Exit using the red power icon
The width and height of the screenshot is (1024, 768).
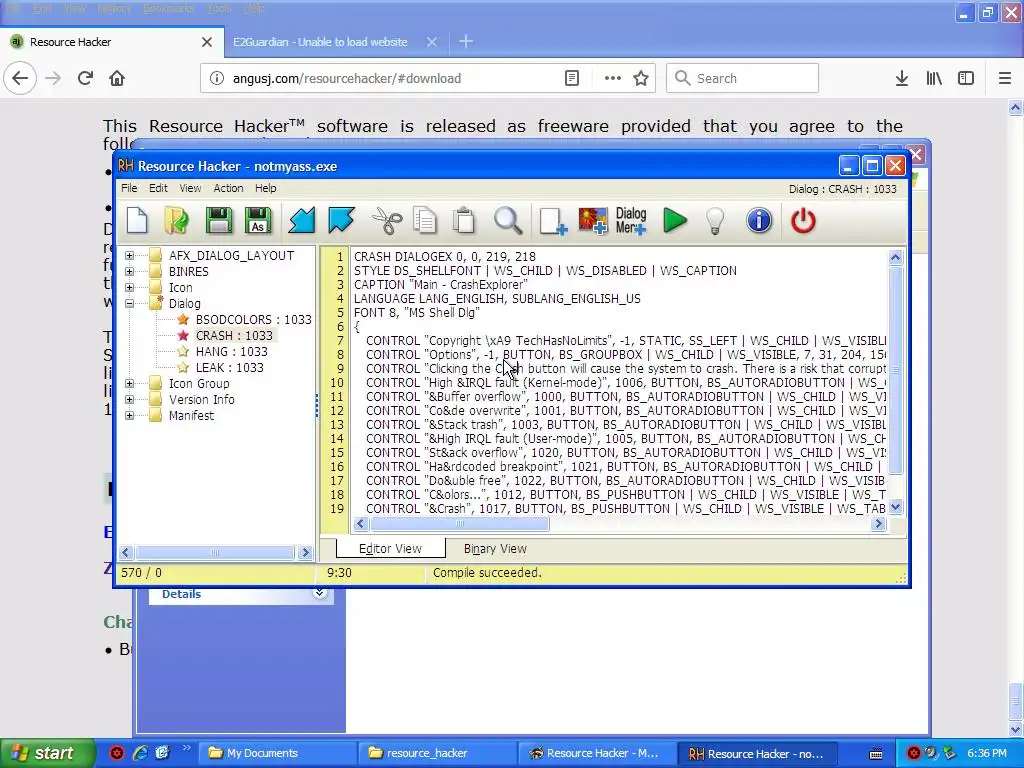click(x=803, y=221)
